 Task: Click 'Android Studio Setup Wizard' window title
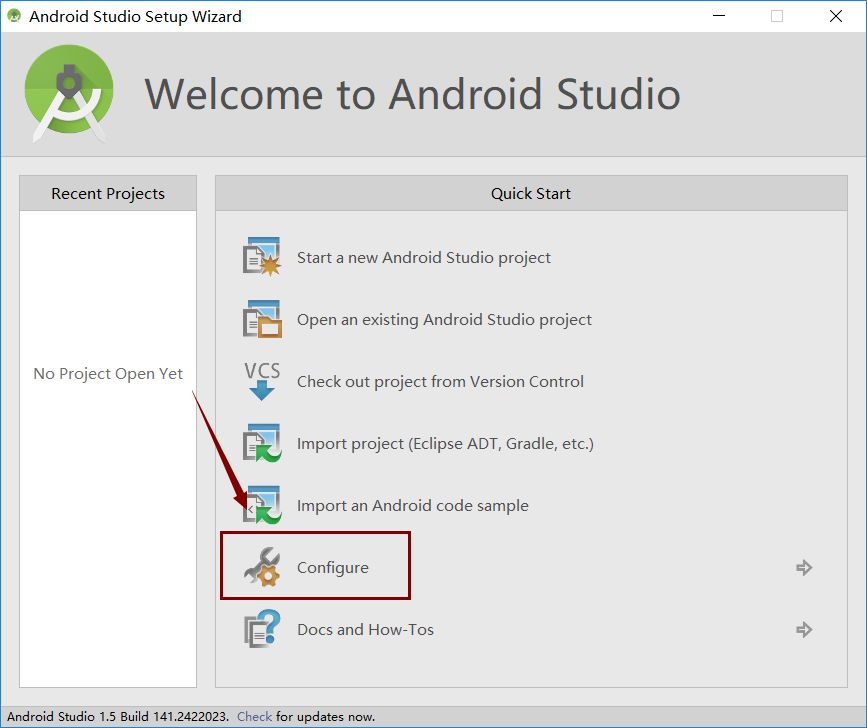pyautogui.click(x=135, y=17)
